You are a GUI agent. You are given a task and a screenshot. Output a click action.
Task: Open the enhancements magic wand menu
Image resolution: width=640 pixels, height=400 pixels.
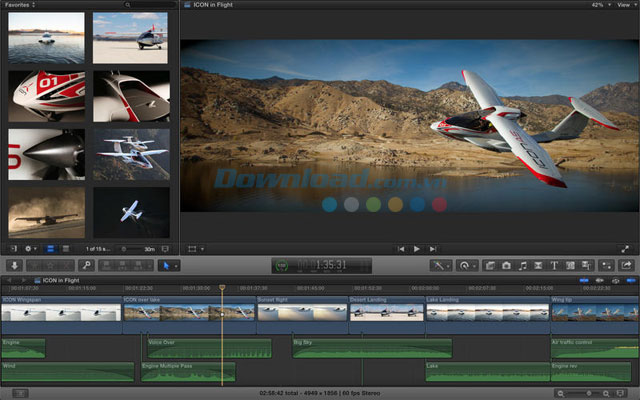point(441,265)
